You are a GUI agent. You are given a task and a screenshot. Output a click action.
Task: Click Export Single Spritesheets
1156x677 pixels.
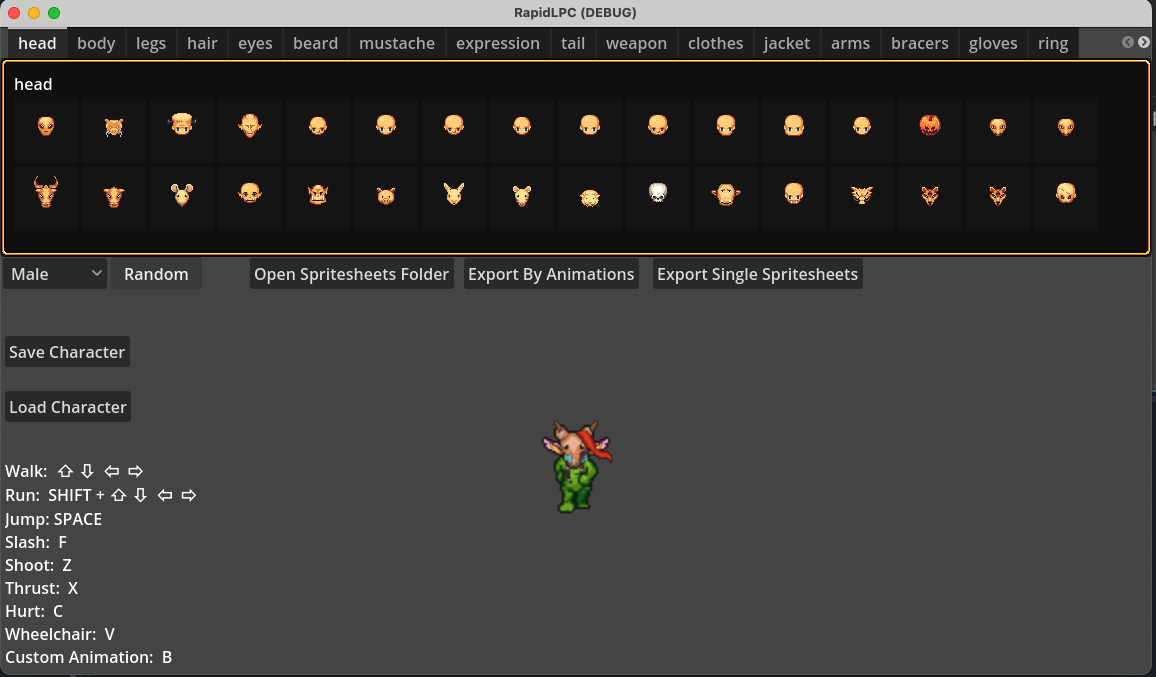click(x=757, y=274)
